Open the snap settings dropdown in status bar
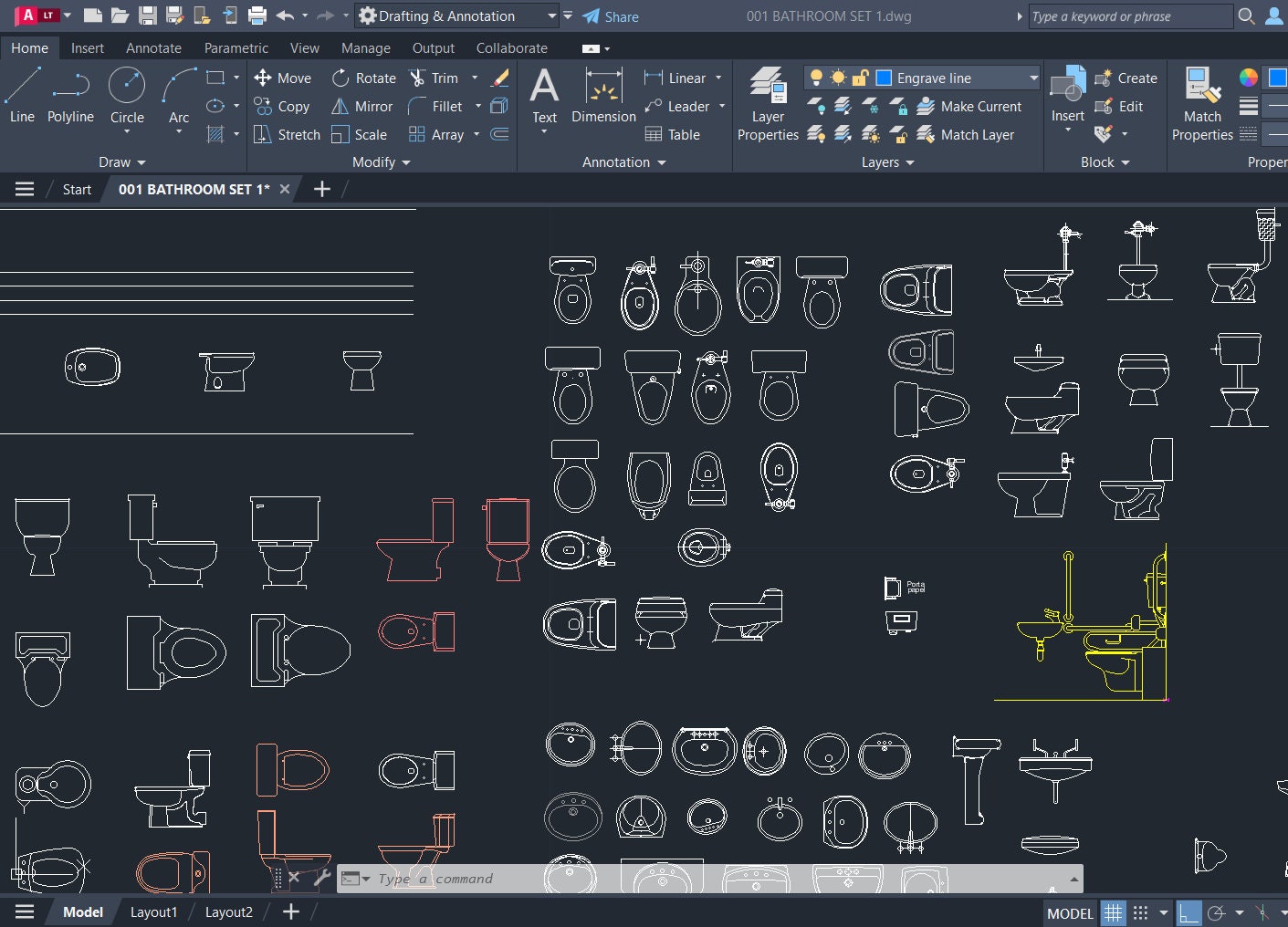 (x=1164, y=912)
